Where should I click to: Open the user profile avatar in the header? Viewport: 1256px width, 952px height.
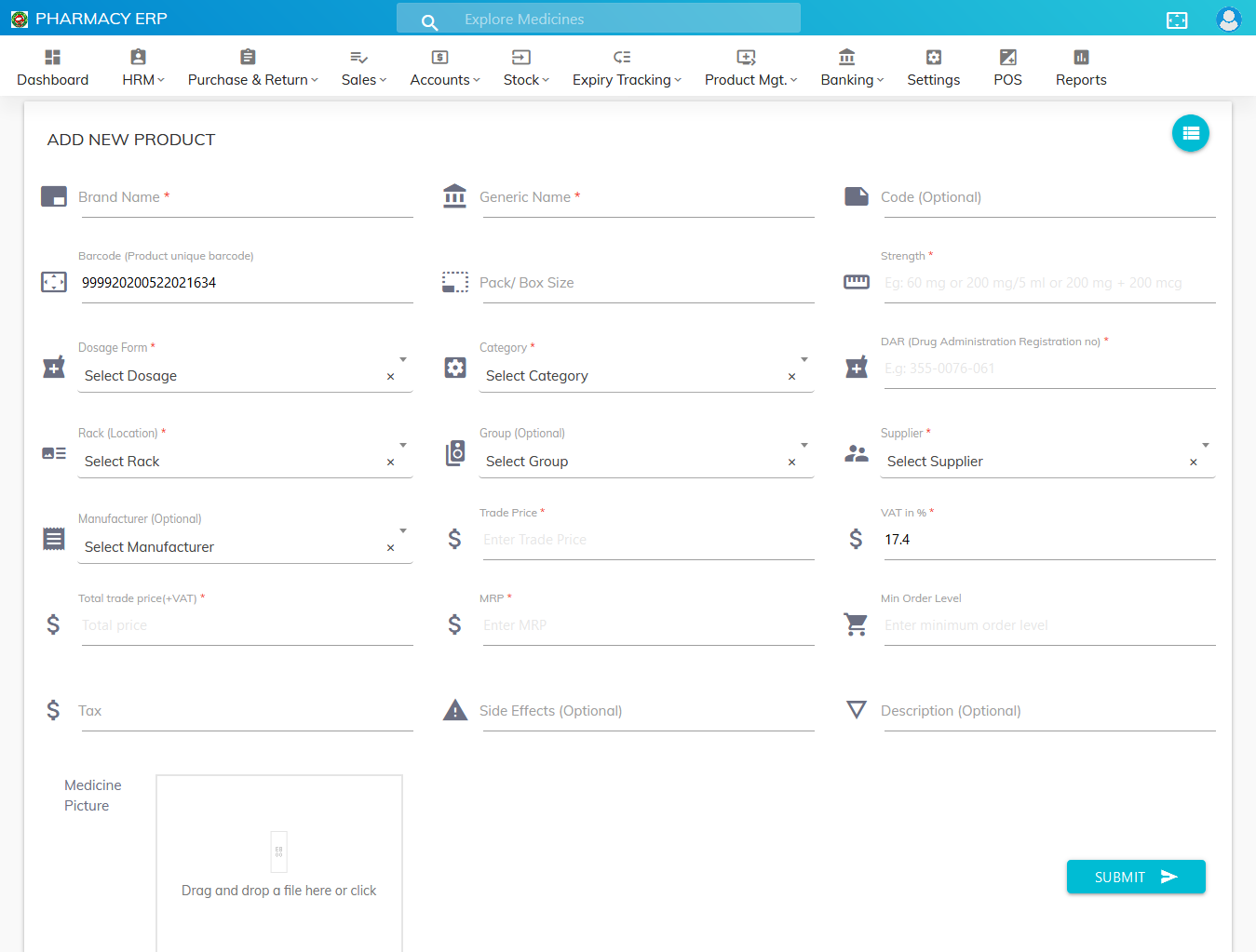coord(1229,19)
